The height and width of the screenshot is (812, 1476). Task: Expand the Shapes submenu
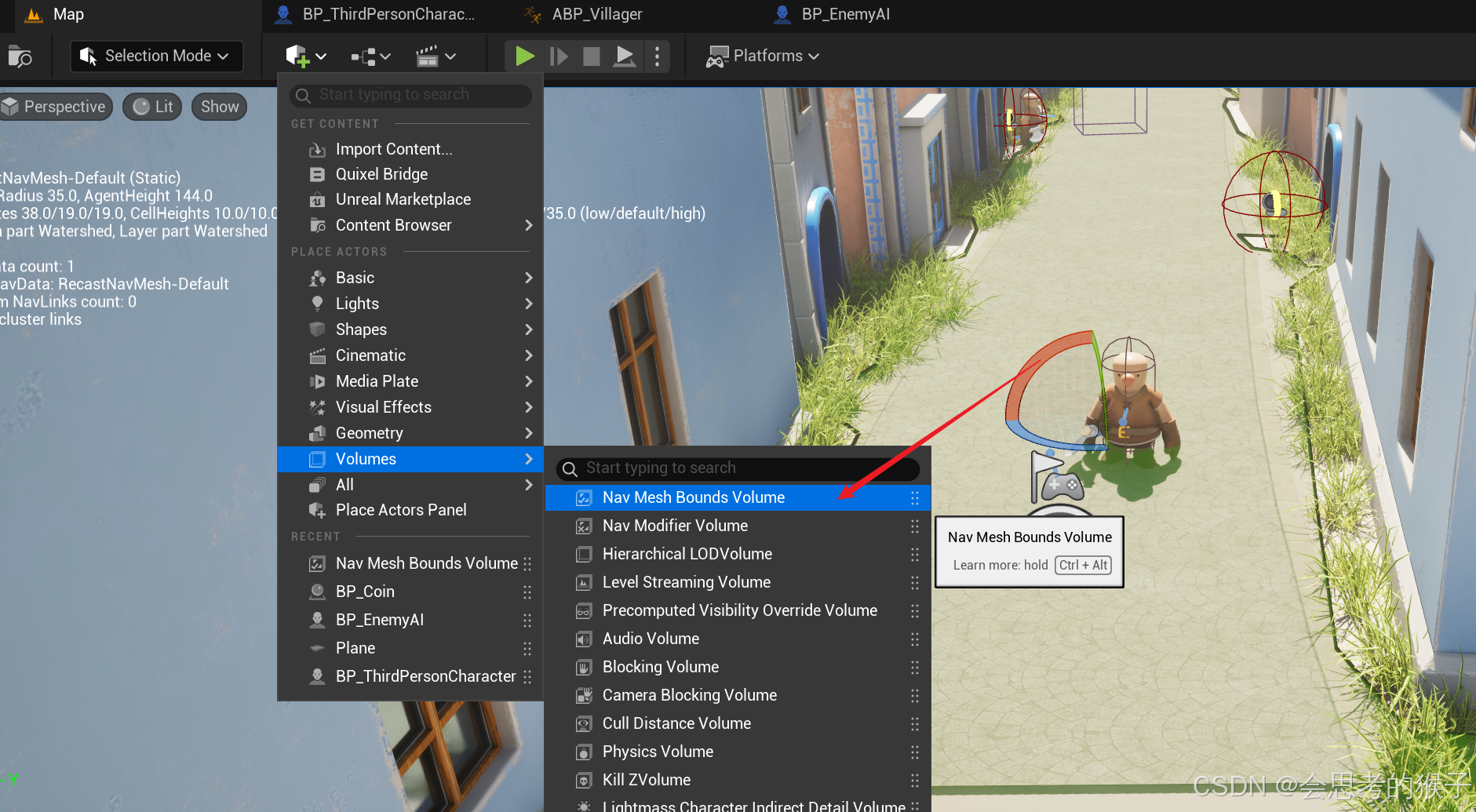coord(410,330)
